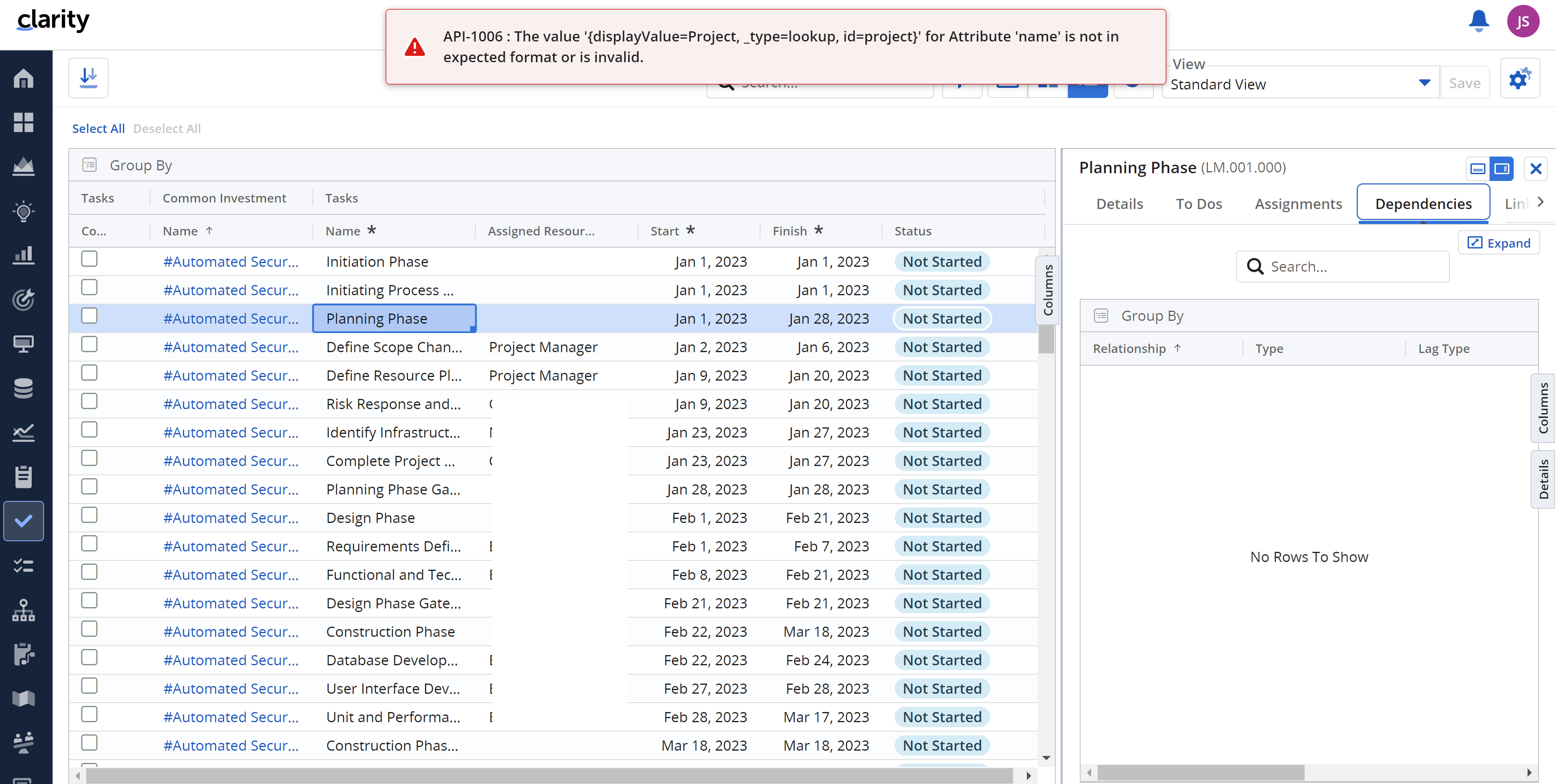Click the Select All link

[x=98, y=128]
